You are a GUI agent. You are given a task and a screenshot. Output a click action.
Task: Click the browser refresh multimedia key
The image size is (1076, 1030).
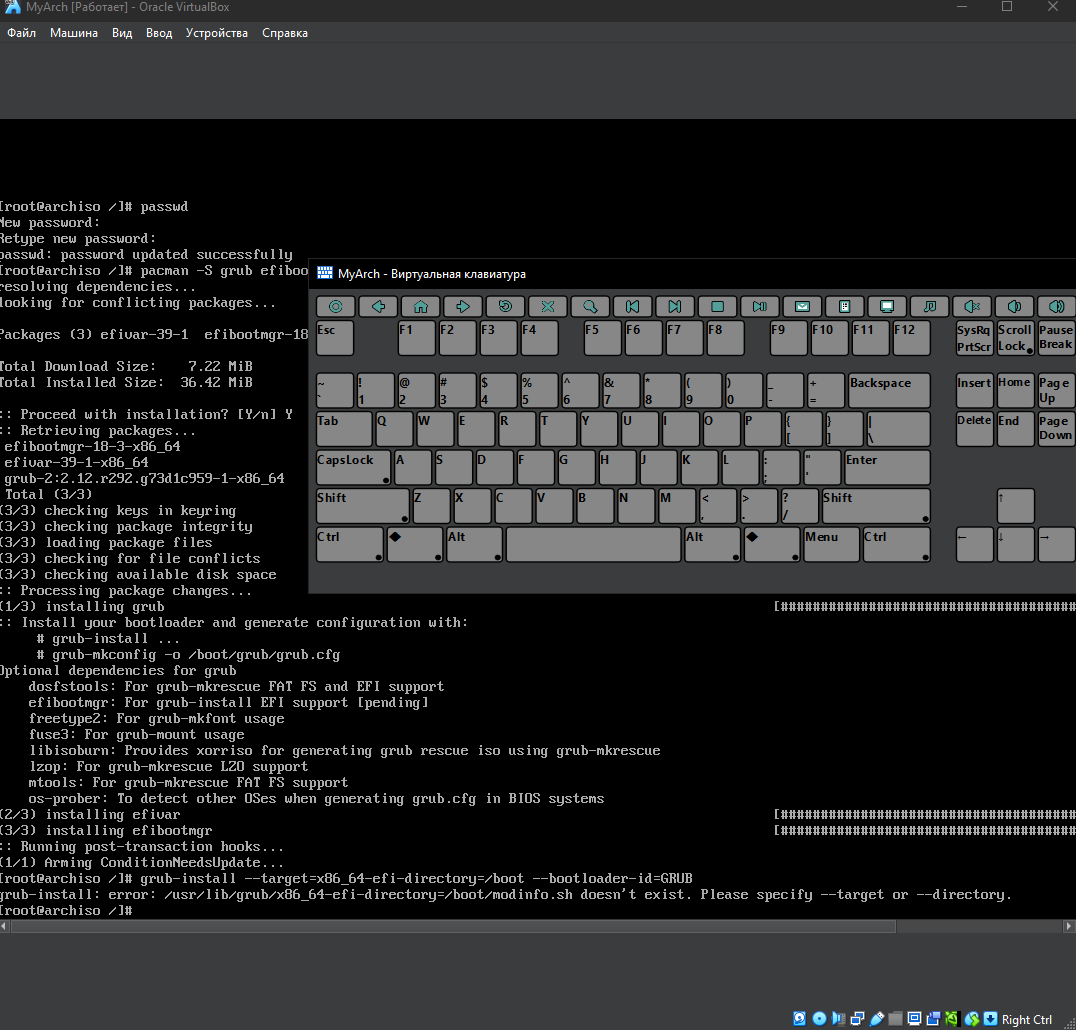(506, 306)
